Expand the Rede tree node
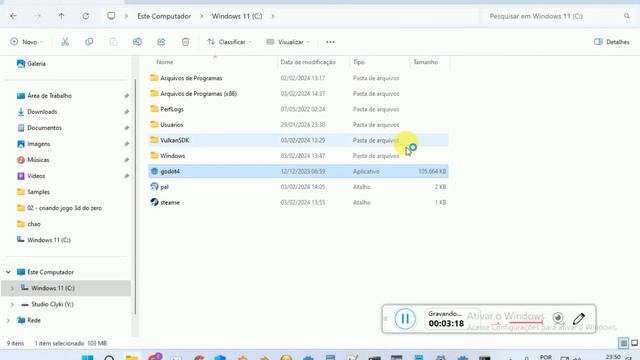Viewport: 640px width, 360px height. [8, 320]
